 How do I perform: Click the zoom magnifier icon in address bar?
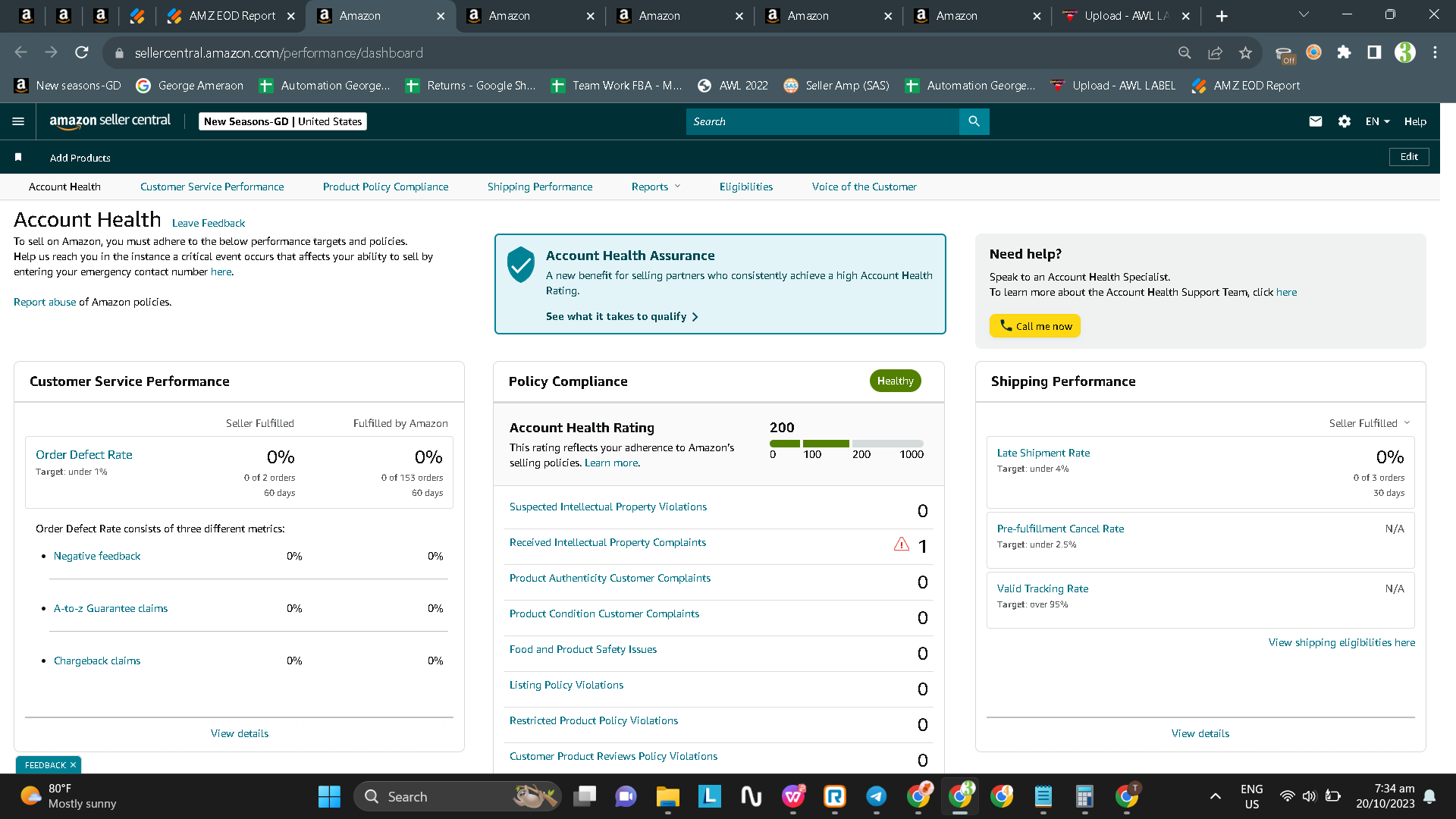[1185, 52]
